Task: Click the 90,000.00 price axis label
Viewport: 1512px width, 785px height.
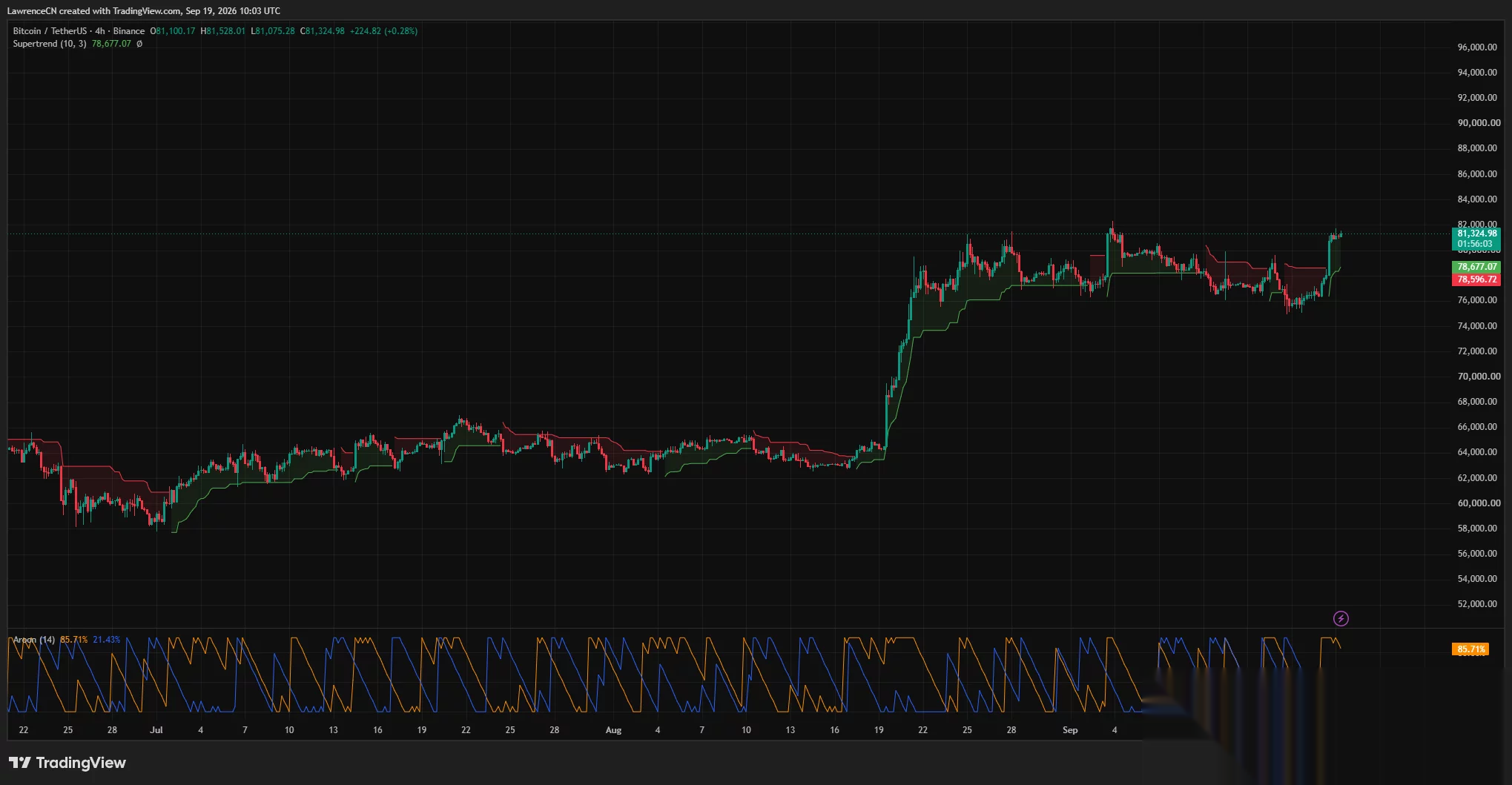Action: (1479, 122)
